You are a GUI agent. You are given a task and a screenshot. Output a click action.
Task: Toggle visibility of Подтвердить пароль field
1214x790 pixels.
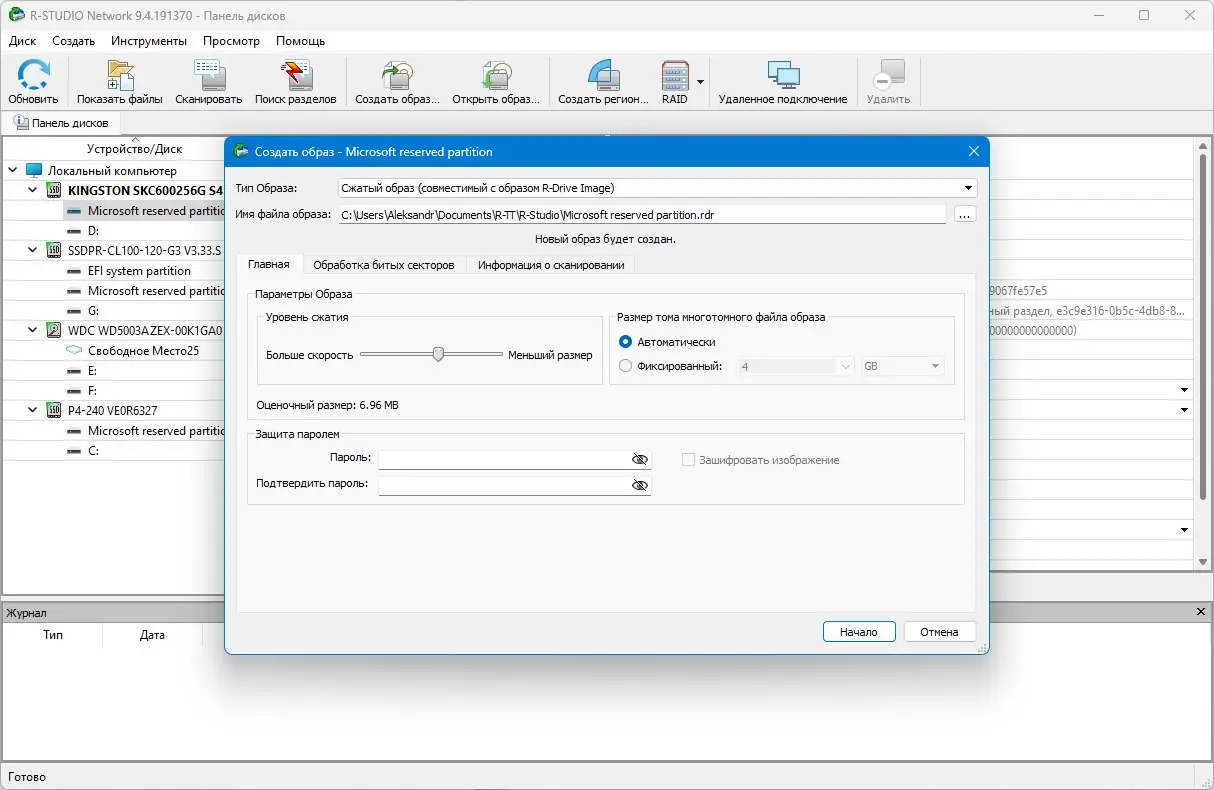[x=640, y=485]
